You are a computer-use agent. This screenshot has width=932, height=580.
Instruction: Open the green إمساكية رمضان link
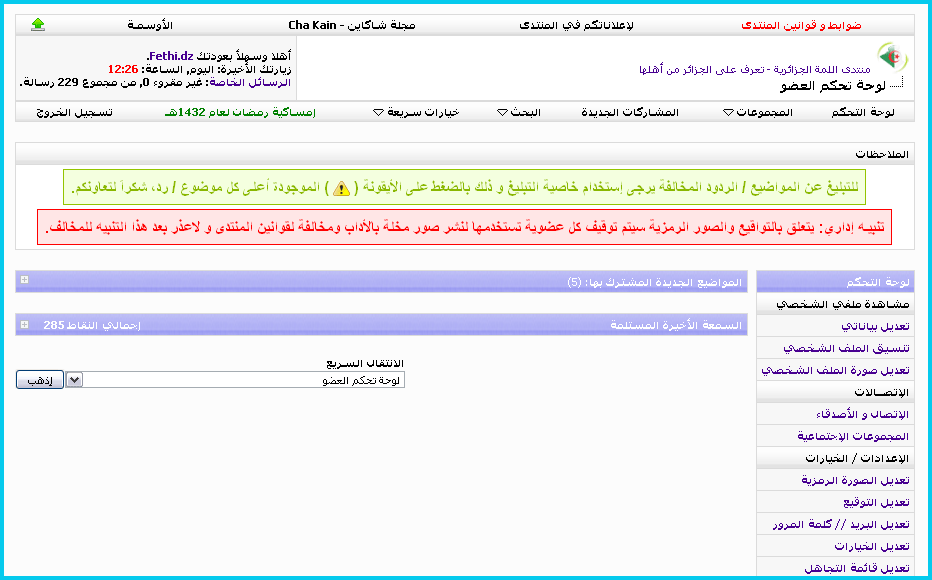(x=240, y=112)
